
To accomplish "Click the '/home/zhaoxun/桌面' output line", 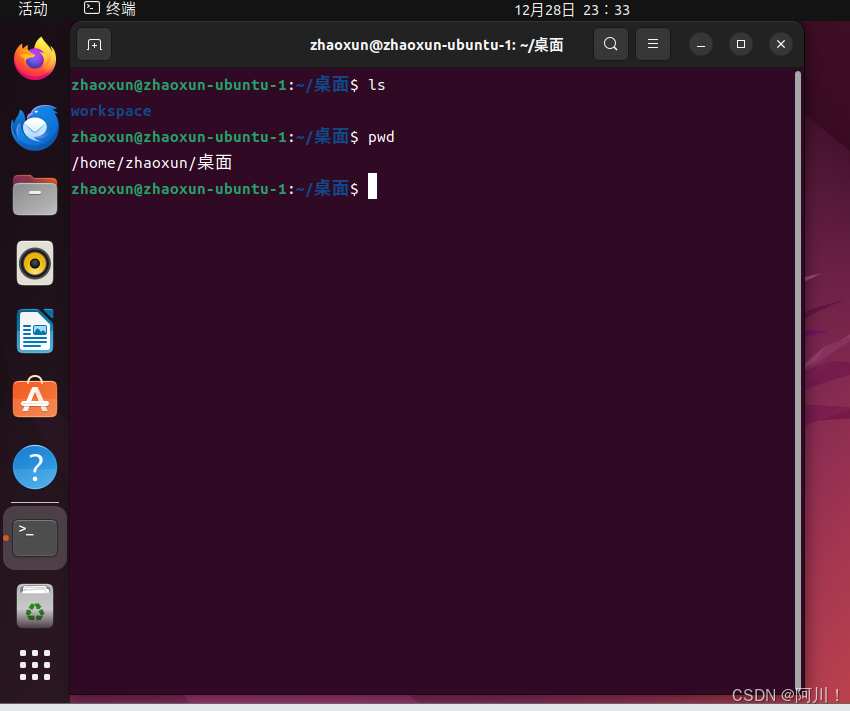I will coord(152,163).
